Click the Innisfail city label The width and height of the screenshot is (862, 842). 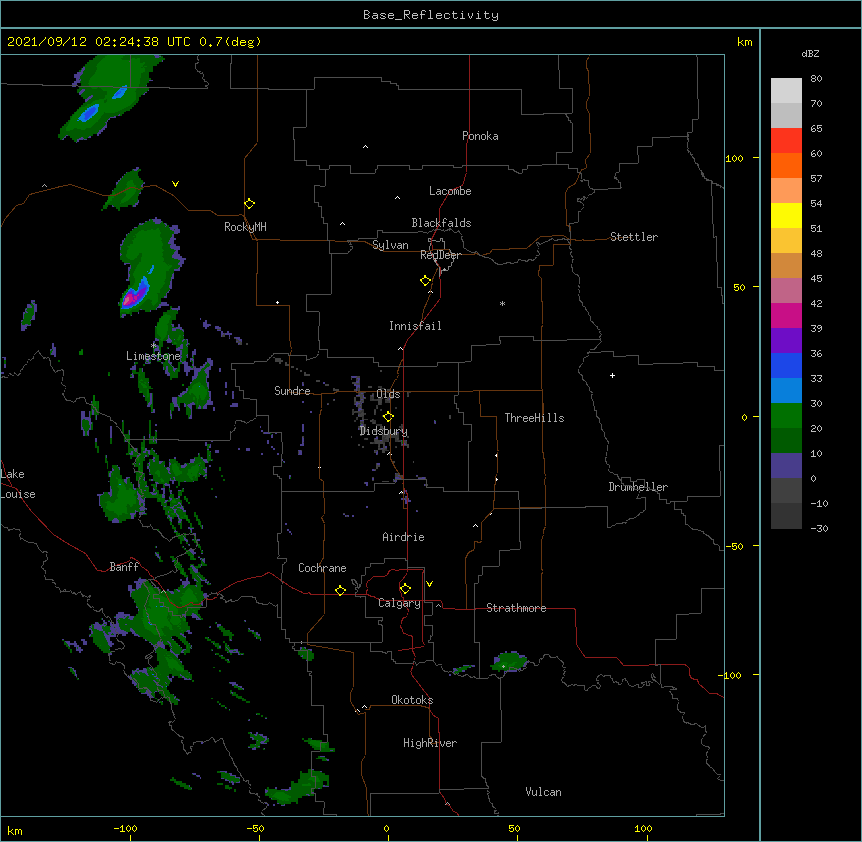pos(415,326)
